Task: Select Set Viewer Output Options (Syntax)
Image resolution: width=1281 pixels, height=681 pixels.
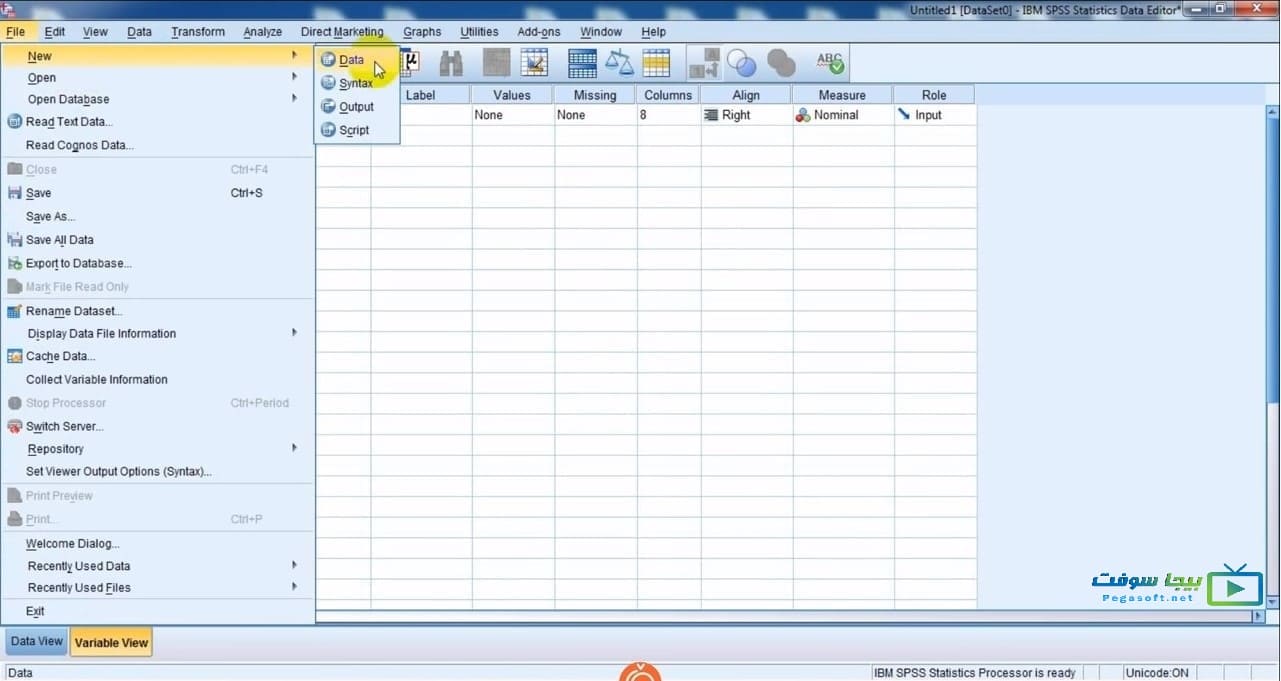Action: pyautogui.click(x=157, y=471)
